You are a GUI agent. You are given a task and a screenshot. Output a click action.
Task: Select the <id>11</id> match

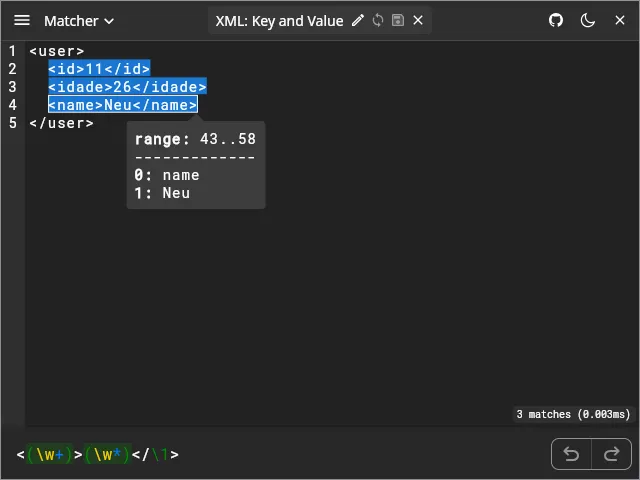[x=99, y=69]
